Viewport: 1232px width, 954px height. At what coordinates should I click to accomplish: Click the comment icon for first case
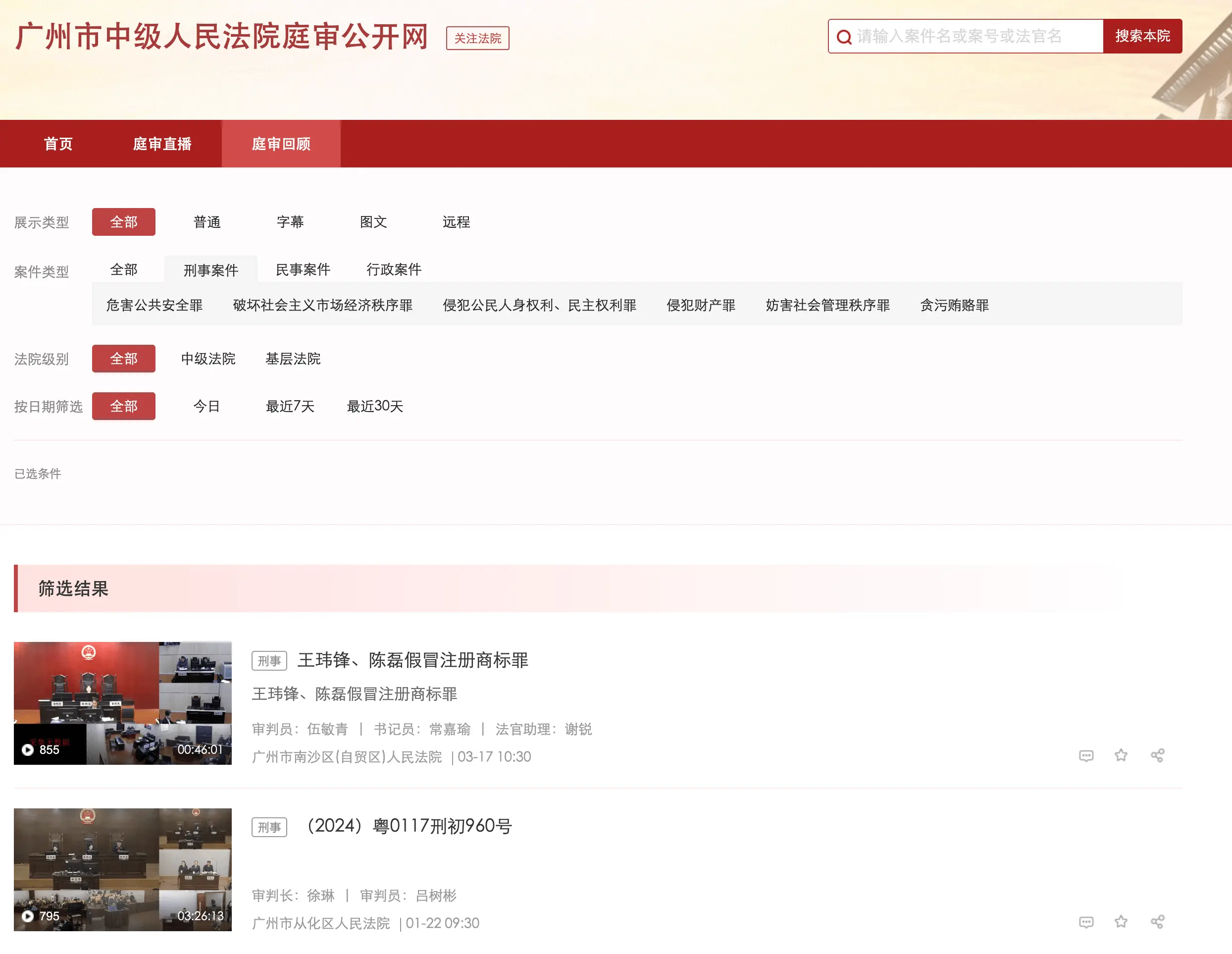click(x=1086, y=755)
